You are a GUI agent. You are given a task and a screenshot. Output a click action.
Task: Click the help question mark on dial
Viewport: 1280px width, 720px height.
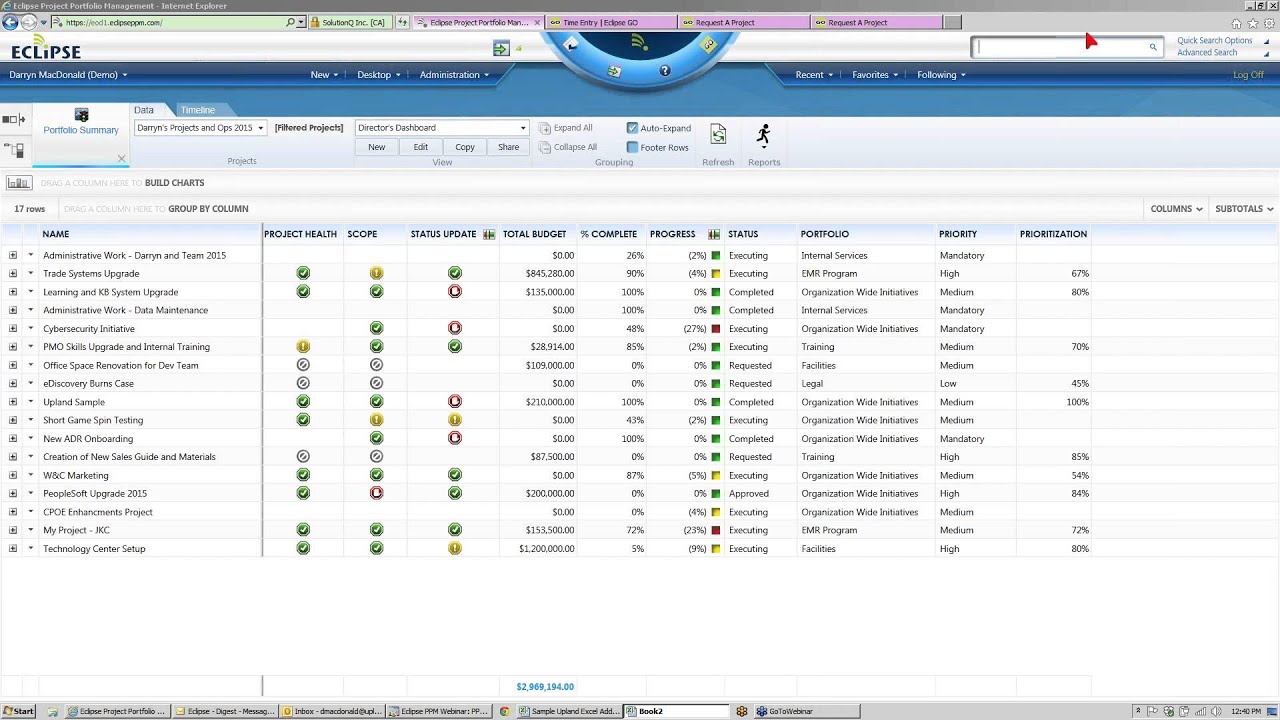[x=665, y=71]
